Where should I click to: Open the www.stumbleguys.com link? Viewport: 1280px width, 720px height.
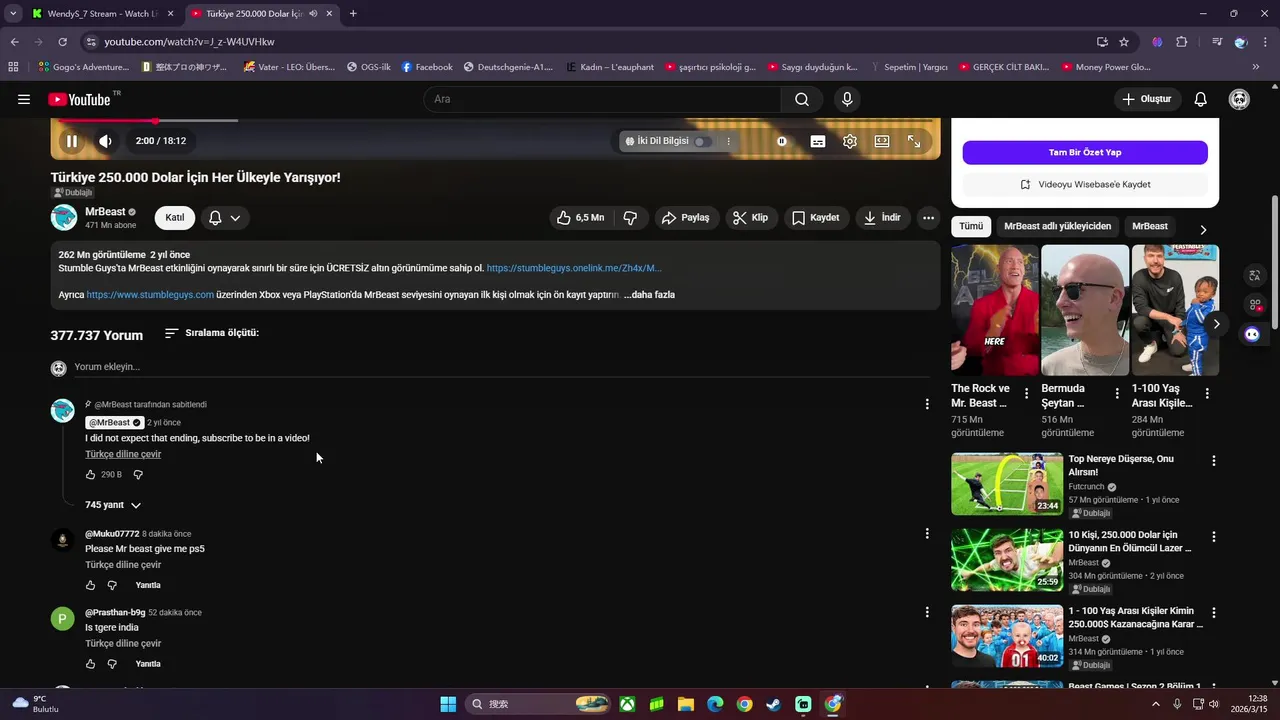tap(150, 295)
